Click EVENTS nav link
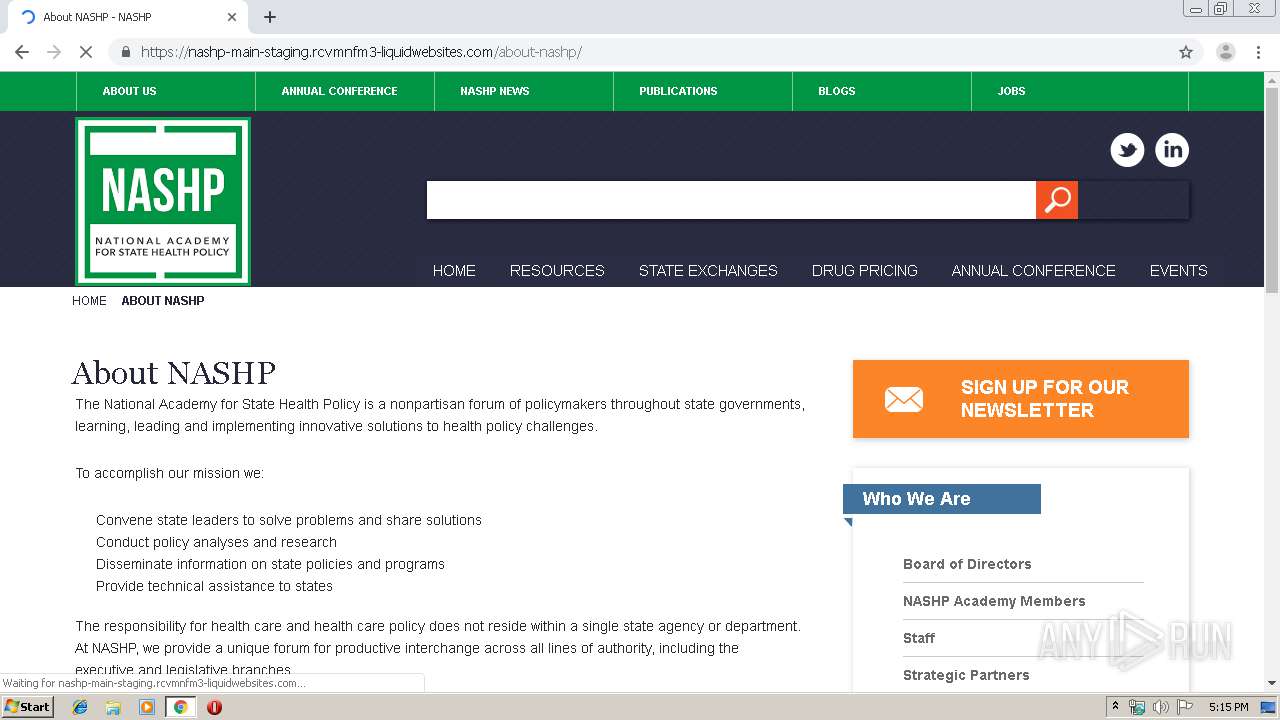Viewport: 1280px width, 720px height. pyautogui.click(x=1178, y=271)
